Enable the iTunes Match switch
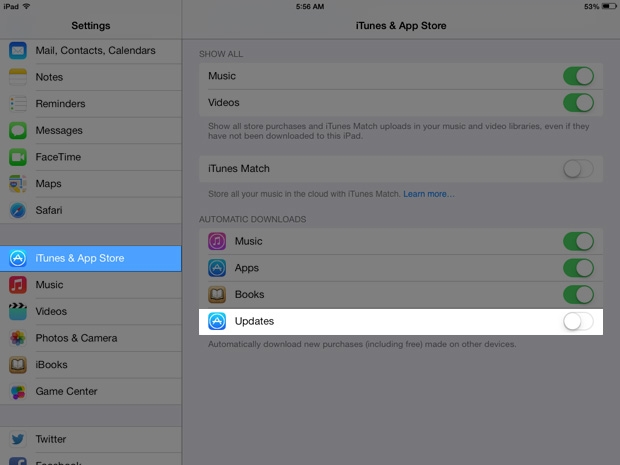Image resolution: width=620 pixels, height=465 pixels. (578, 169)
